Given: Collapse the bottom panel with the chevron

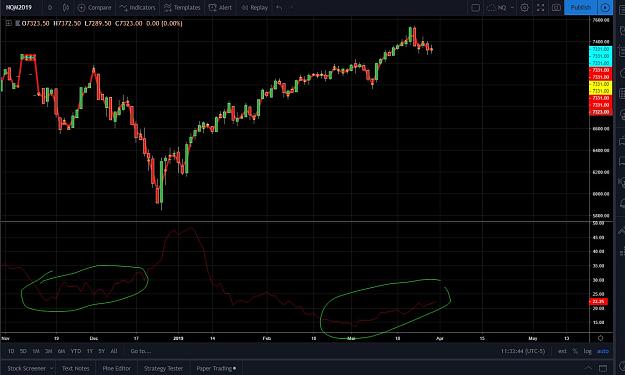Looking at the screenshot, I should pos(588,368).
